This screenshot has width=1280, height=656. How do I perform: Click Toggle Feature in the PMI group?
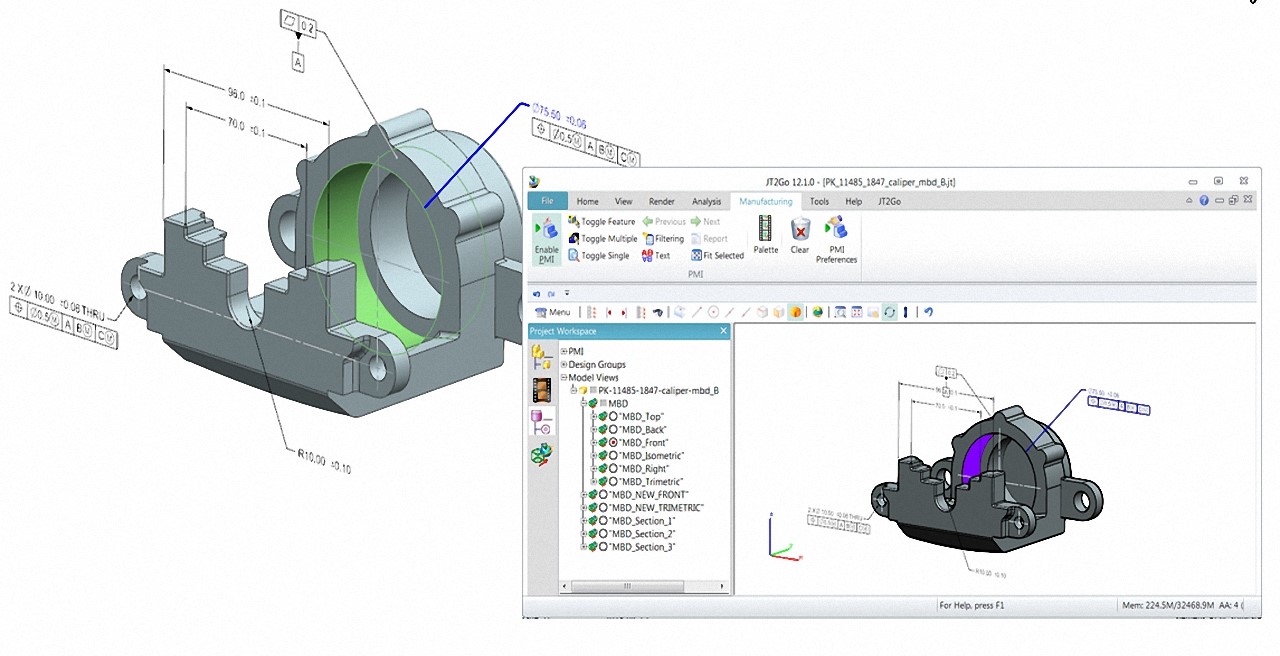601,221
